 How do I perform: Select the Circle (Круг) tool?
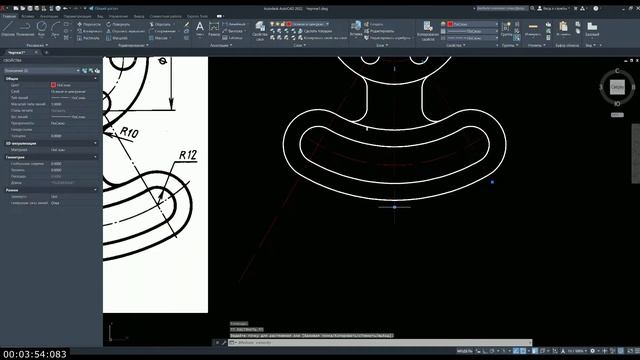42,29
